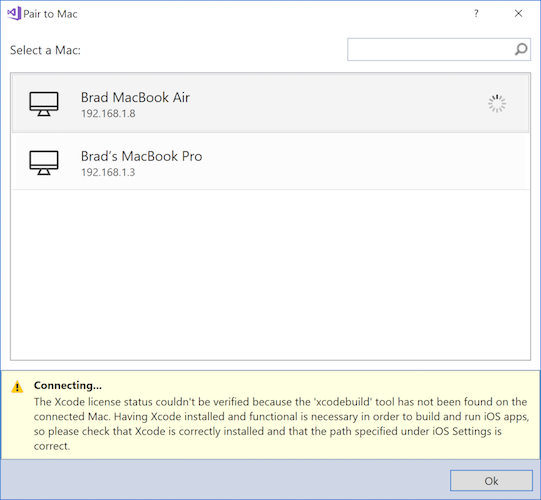
Task: Click the loading spinner on MacBook Air row
Action: [497, 104]
